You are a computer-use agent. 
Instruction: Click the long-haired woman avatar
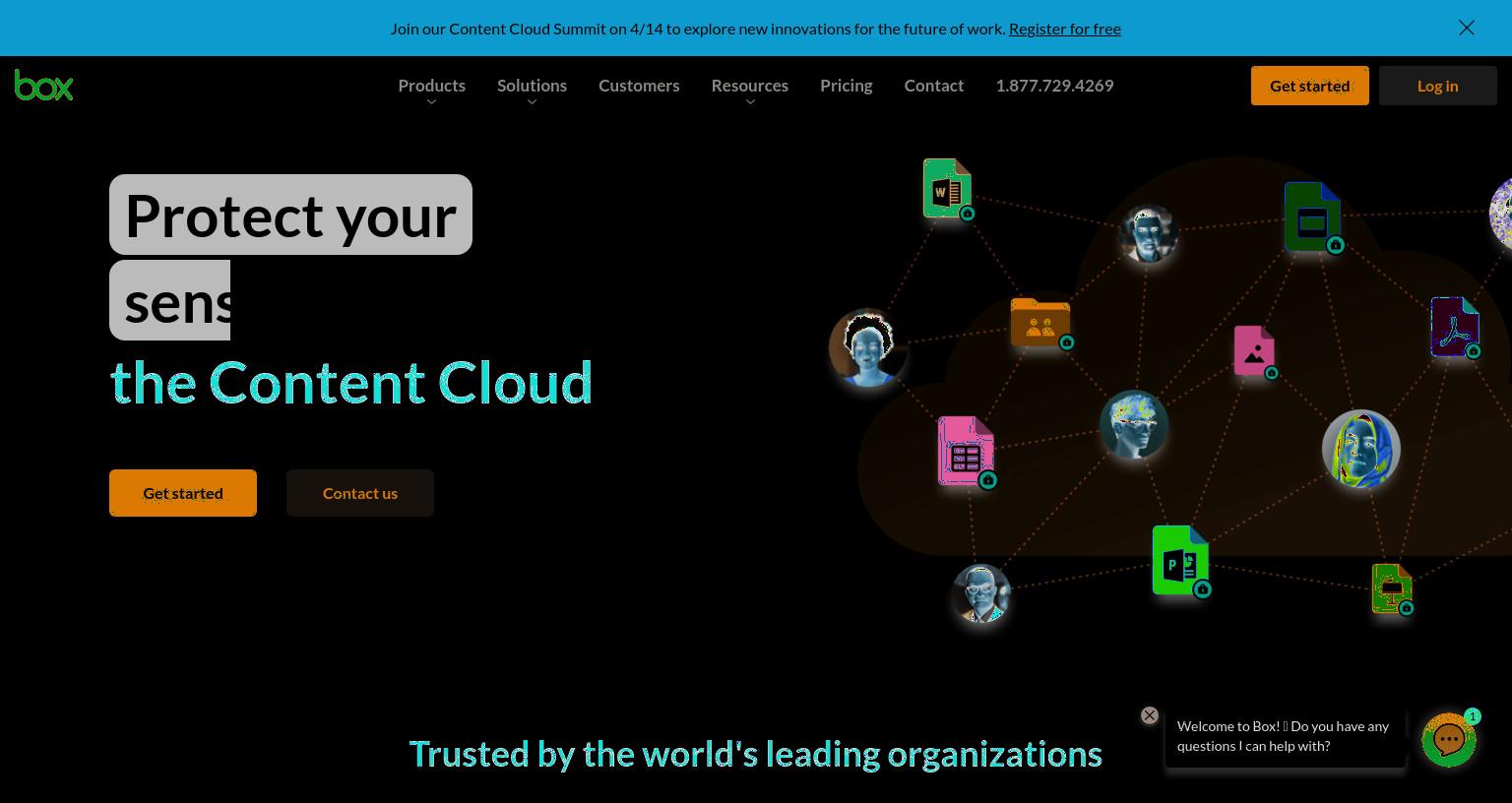pyautogui.click(x=1361, y=450)
